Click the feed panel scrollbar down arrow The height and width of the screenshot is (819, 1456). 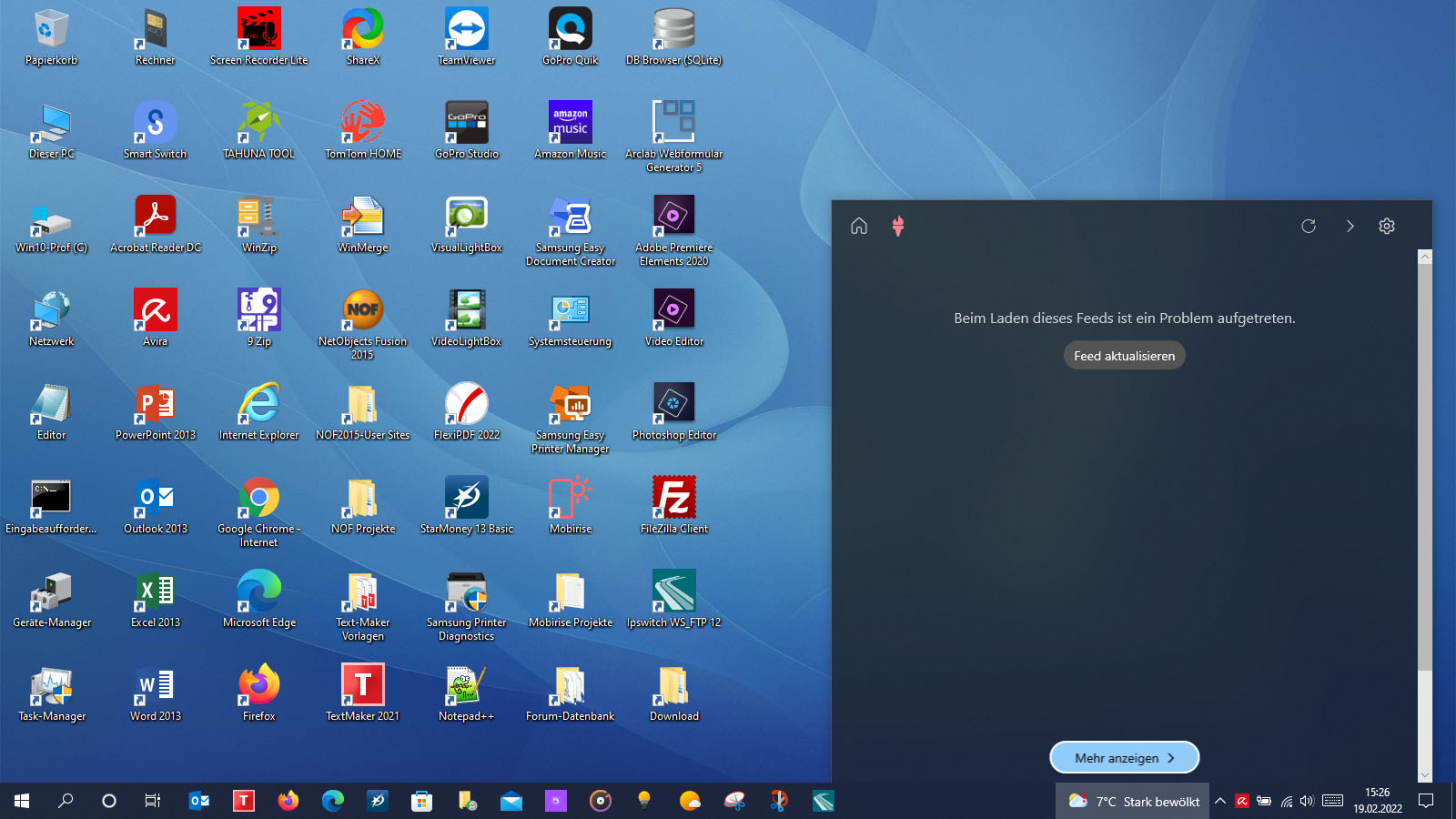[1425, 775]
